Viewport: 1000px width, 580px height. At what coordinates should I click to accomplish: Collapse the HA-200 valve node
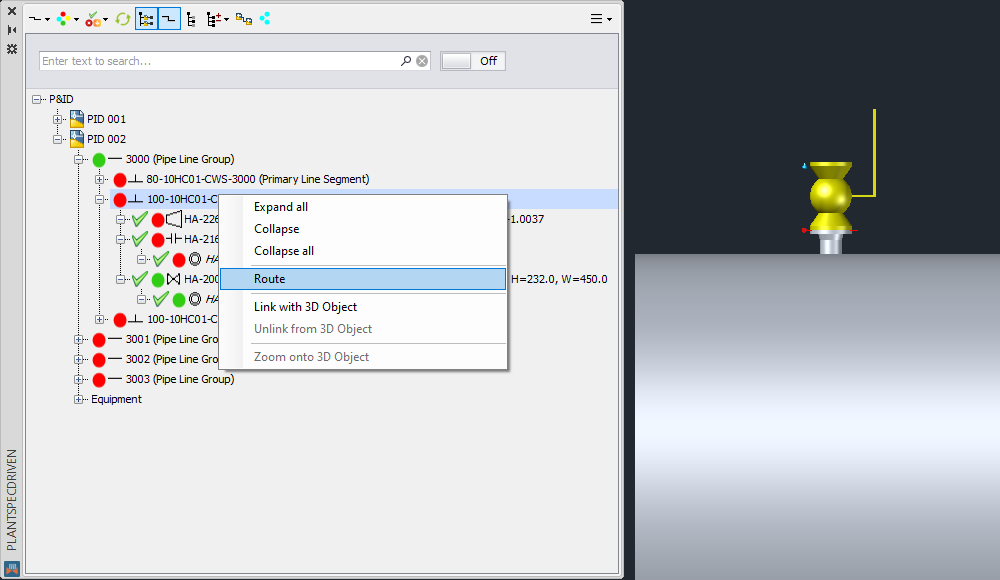tap(121, 279)
